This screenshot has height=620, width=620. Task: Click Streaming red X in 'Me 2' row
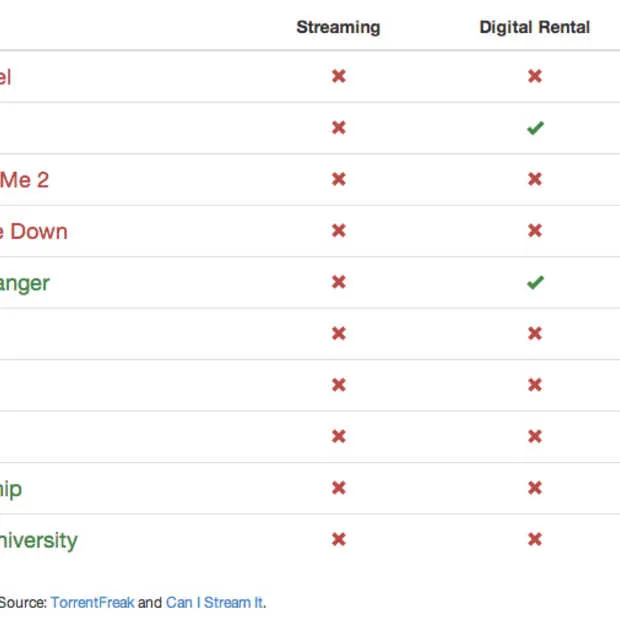point(339,179)
